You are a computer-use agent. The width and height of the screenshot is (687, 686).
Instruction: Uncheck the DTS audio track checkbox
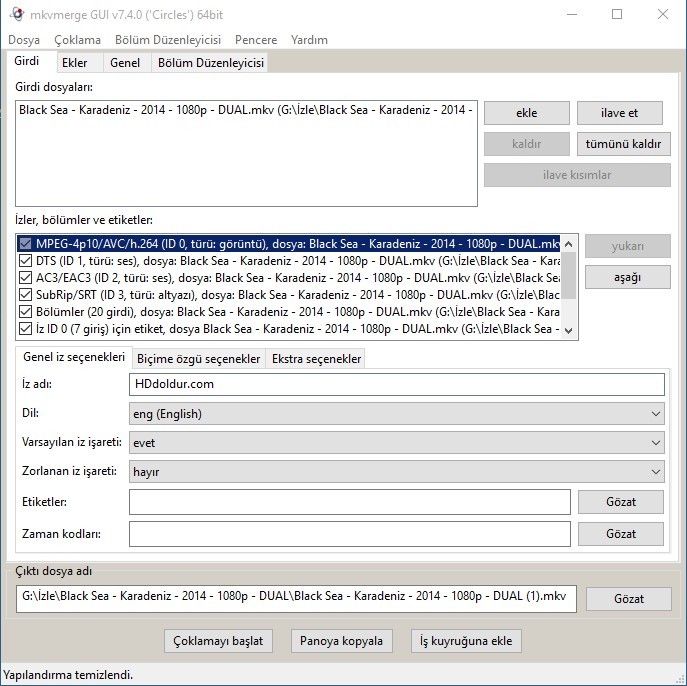(26, 261)
